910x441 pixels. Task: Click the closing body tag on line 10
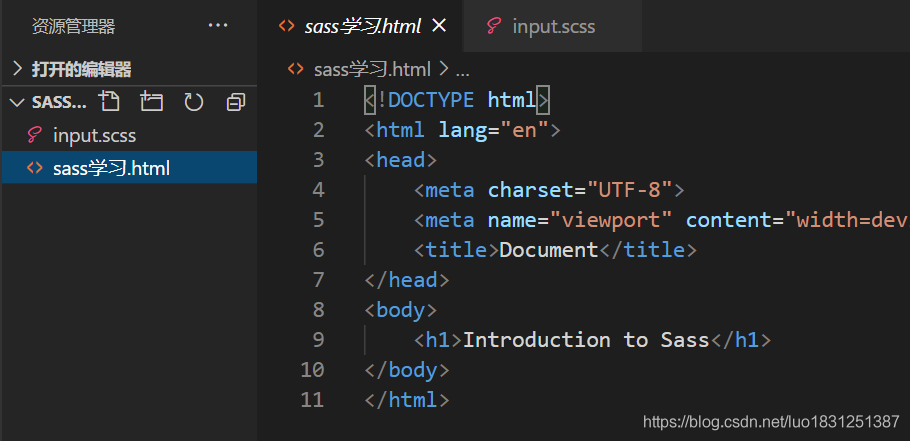407,370
